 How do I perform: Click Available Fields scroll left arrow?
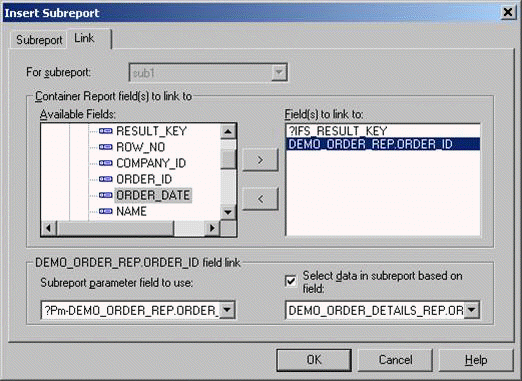(x=49, y=228)
